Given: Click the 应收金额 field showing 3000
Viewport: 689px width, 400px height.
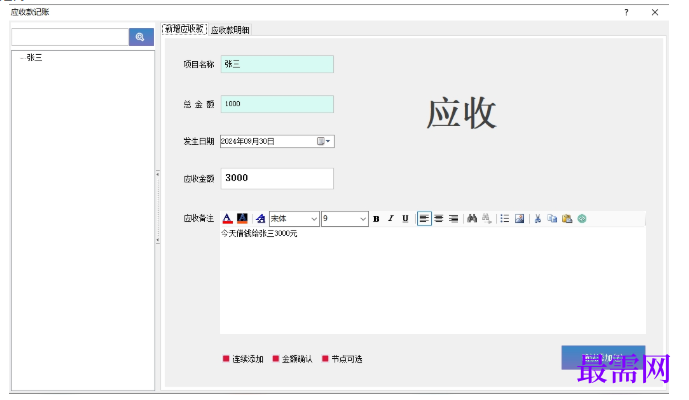Looking at the screenshot, I should 277,178.
